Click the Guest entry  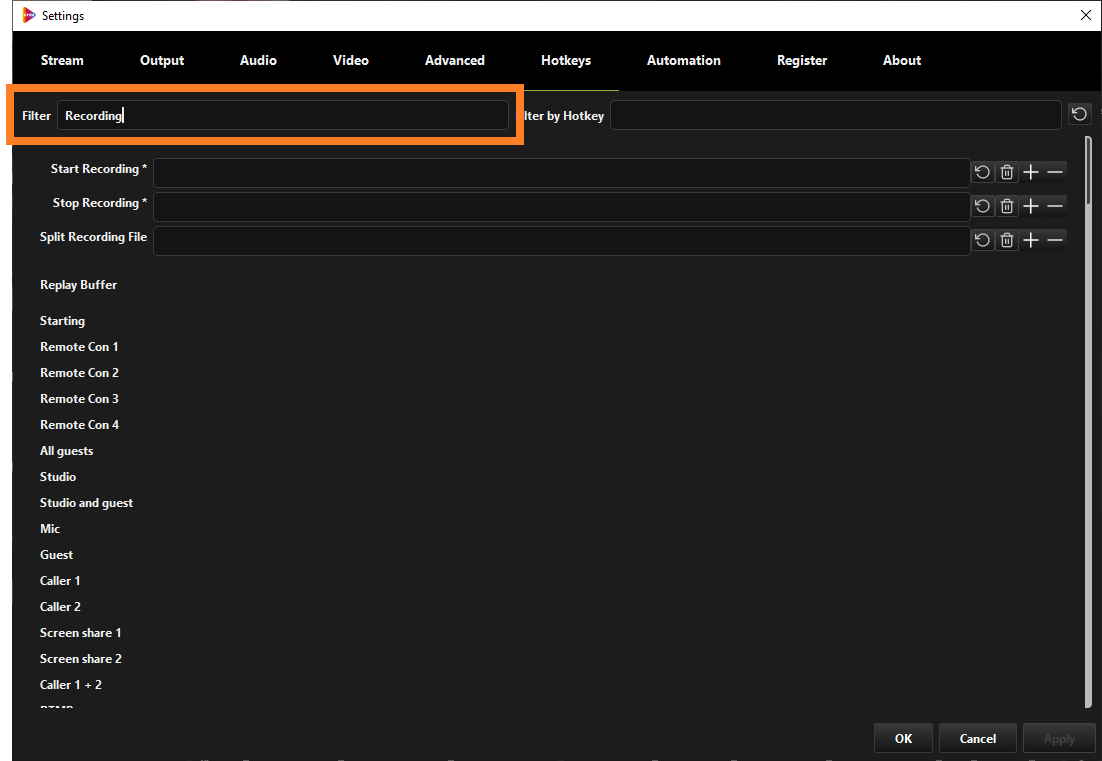[56, 554]
